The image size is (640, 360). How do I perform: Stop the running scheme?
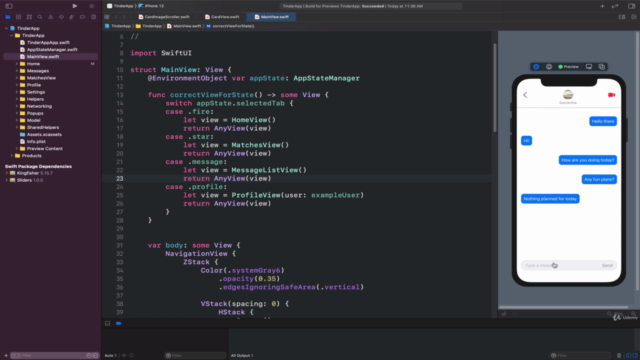[x=91, y=6]
